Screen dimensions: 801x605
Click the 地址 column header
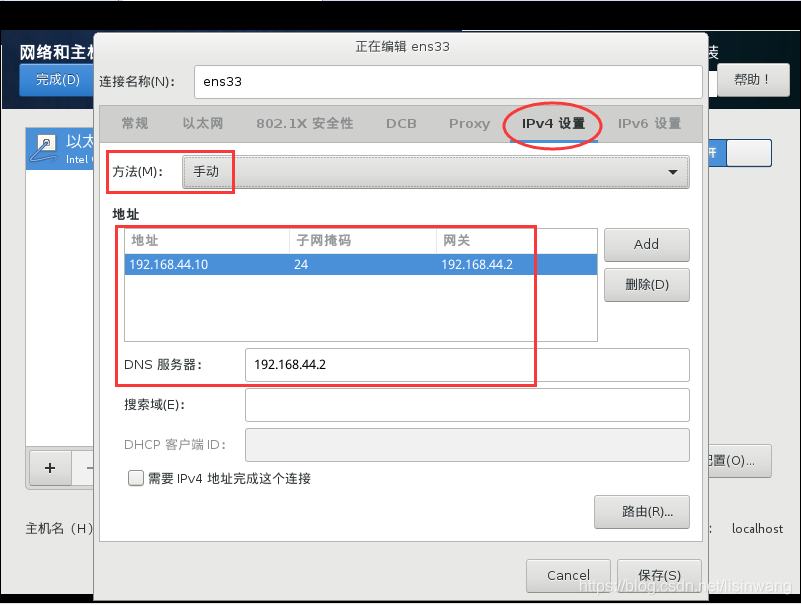coord(207,241)
